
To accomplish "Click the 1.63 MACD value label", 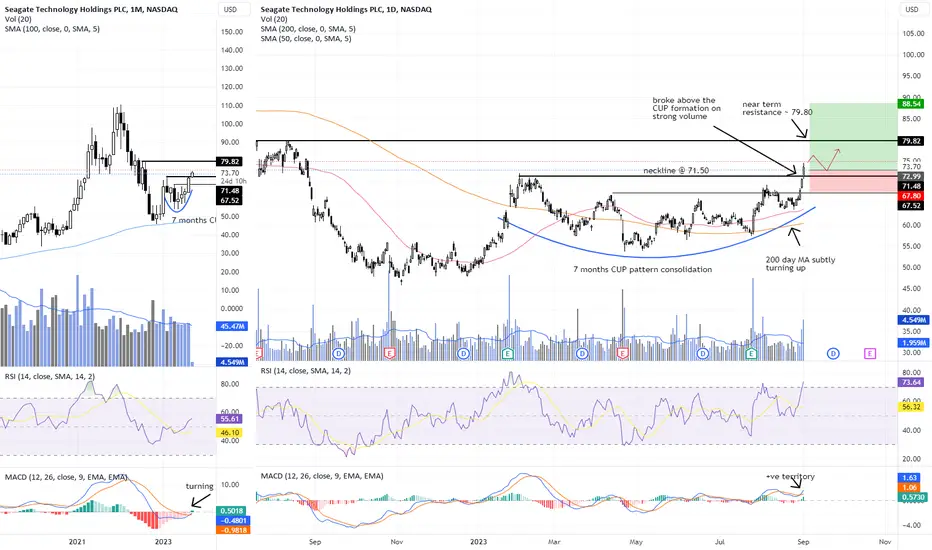I will (x=909, y=477).
